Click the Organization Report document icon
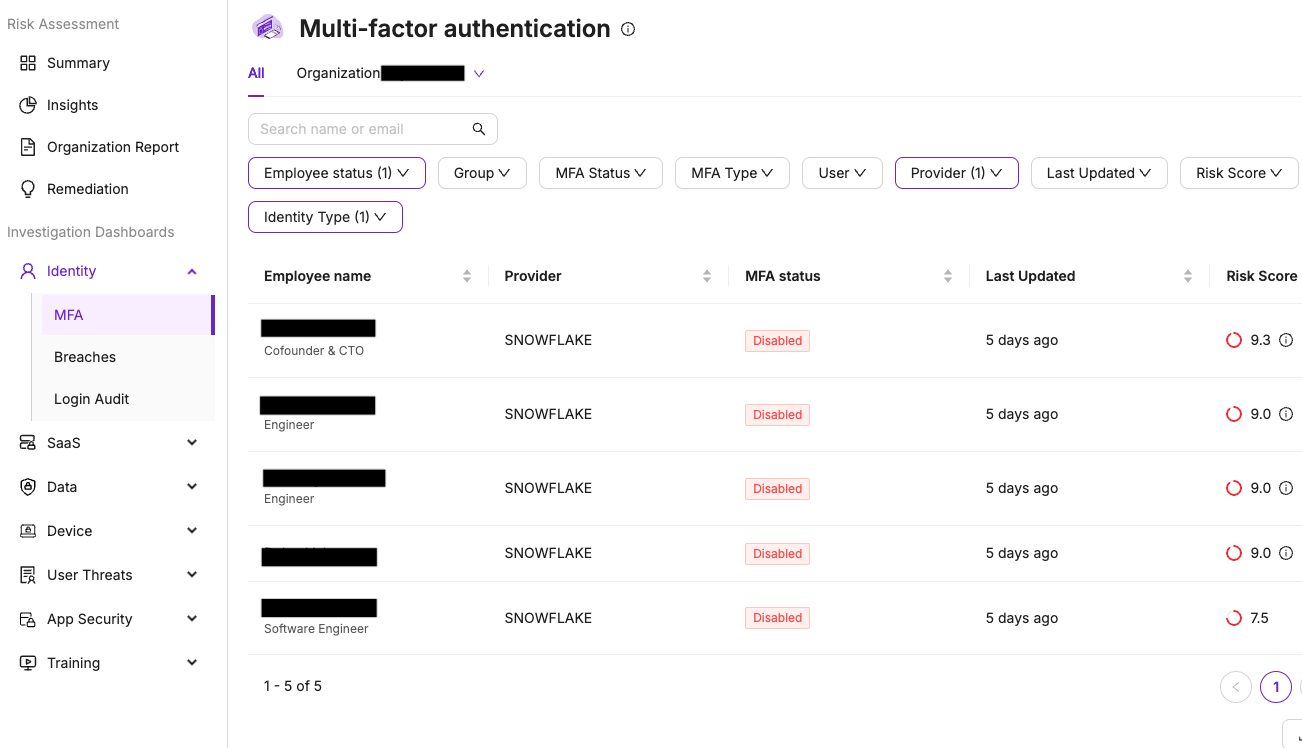The width and height of the screenshot is (1302, 748). (x=28, y=147)
